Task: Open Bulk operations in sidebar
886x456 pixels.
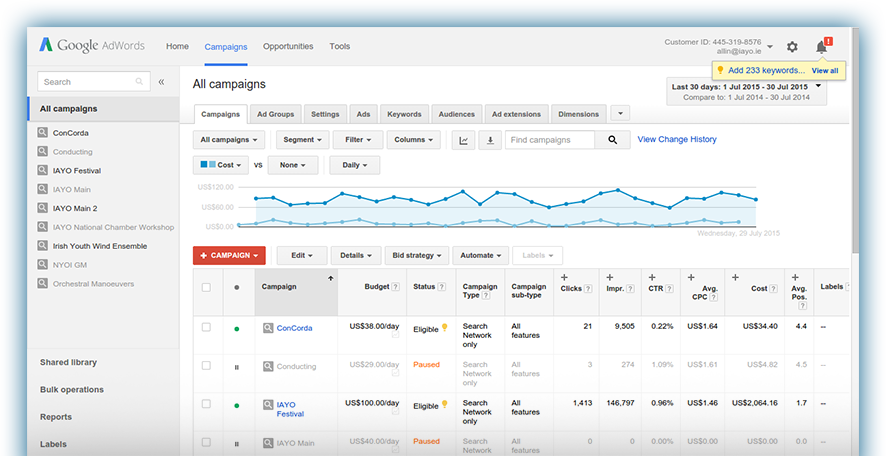Action: 72,389
